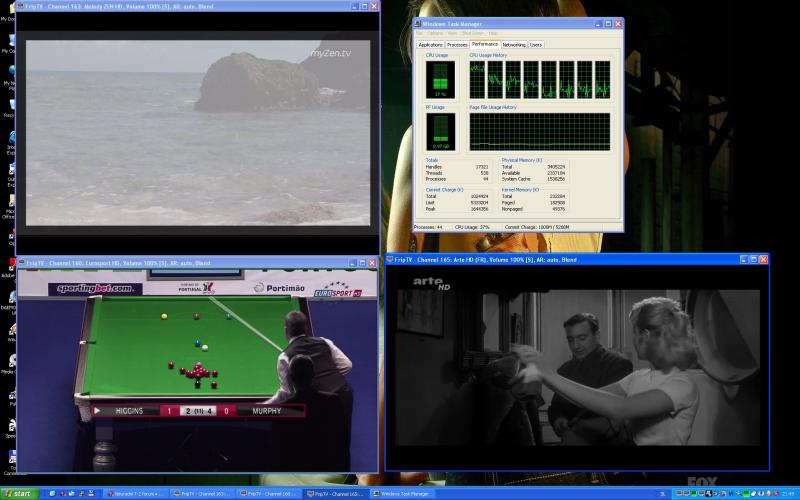
Task: Open the Users tab in Task Manager
Action: [536, 45]
